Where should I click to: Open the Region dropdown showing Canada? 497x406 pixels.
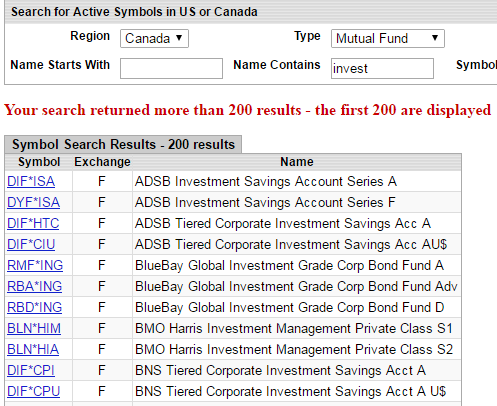154,39
